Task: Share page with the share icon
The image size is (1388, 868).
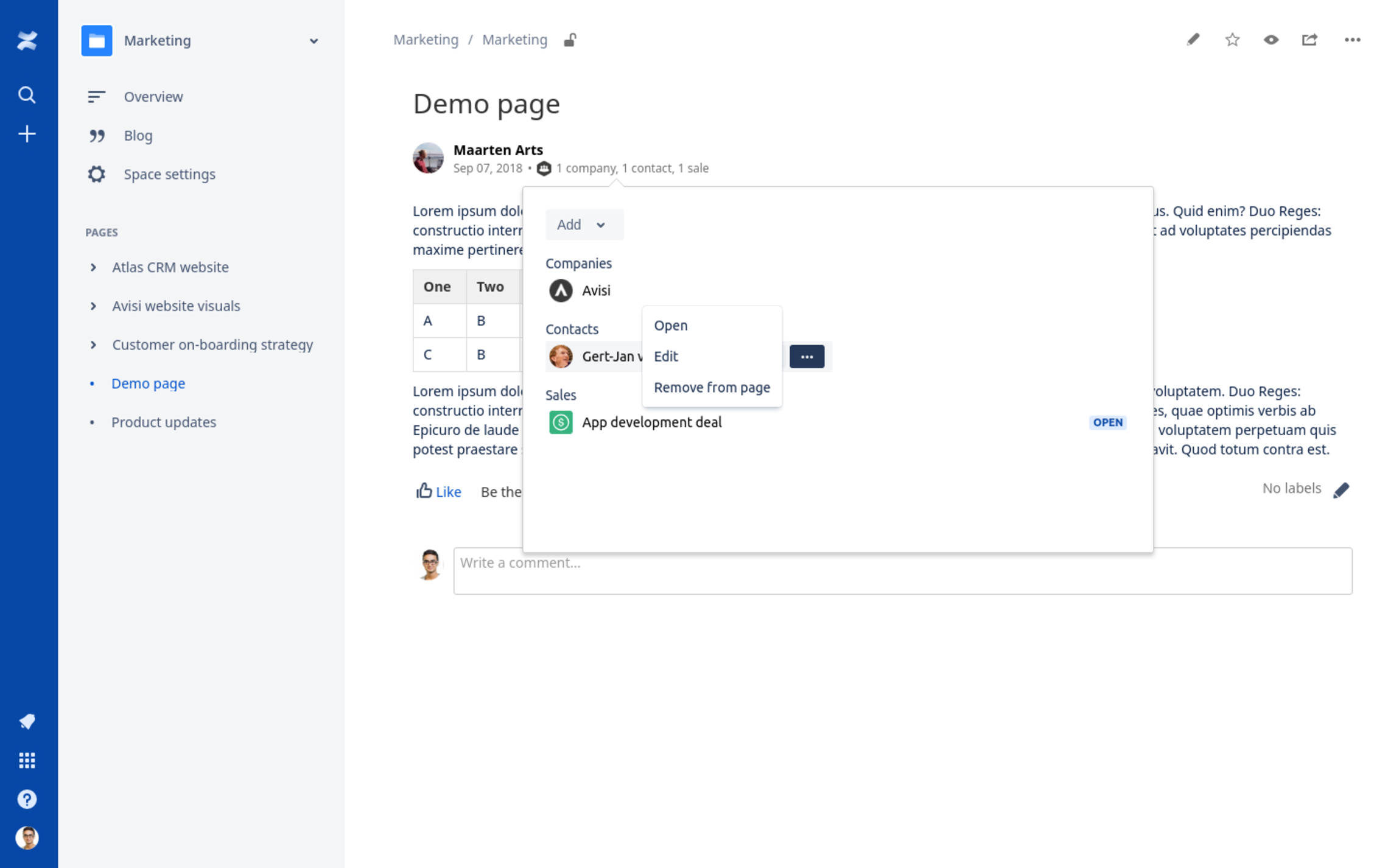Action: 1310,40
